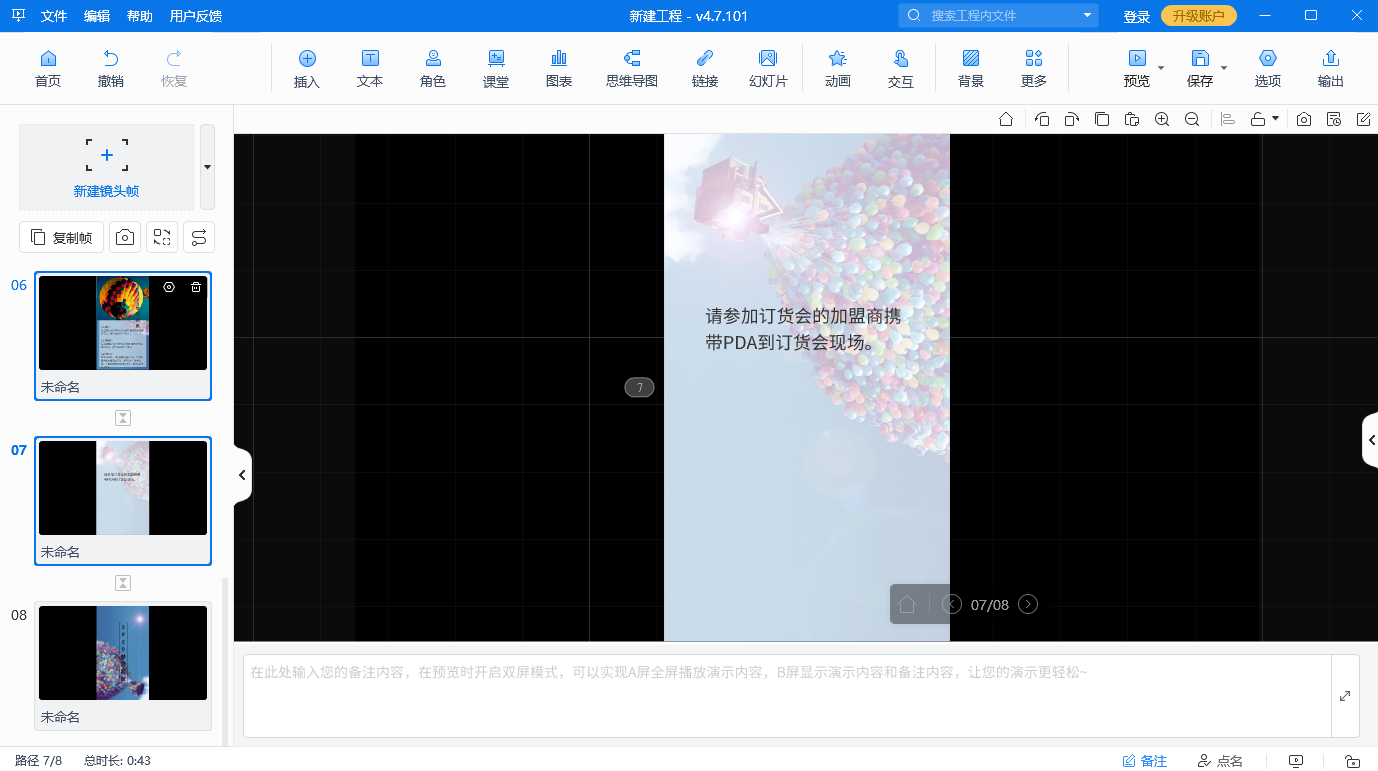Screen dimensions: 1378x771
Task: Open the 角色 character tool
Action: click(x=433, y=68)
